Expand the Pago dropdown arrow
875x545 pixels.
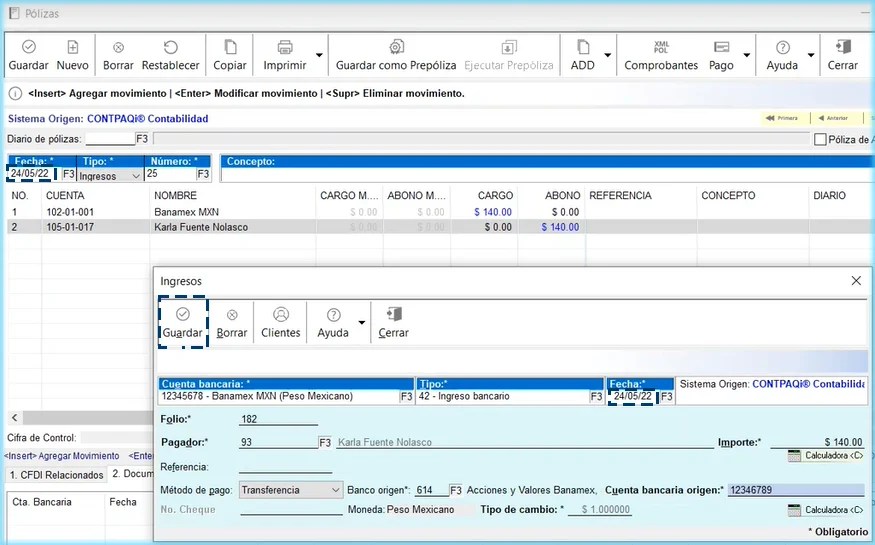coord(747,55)
